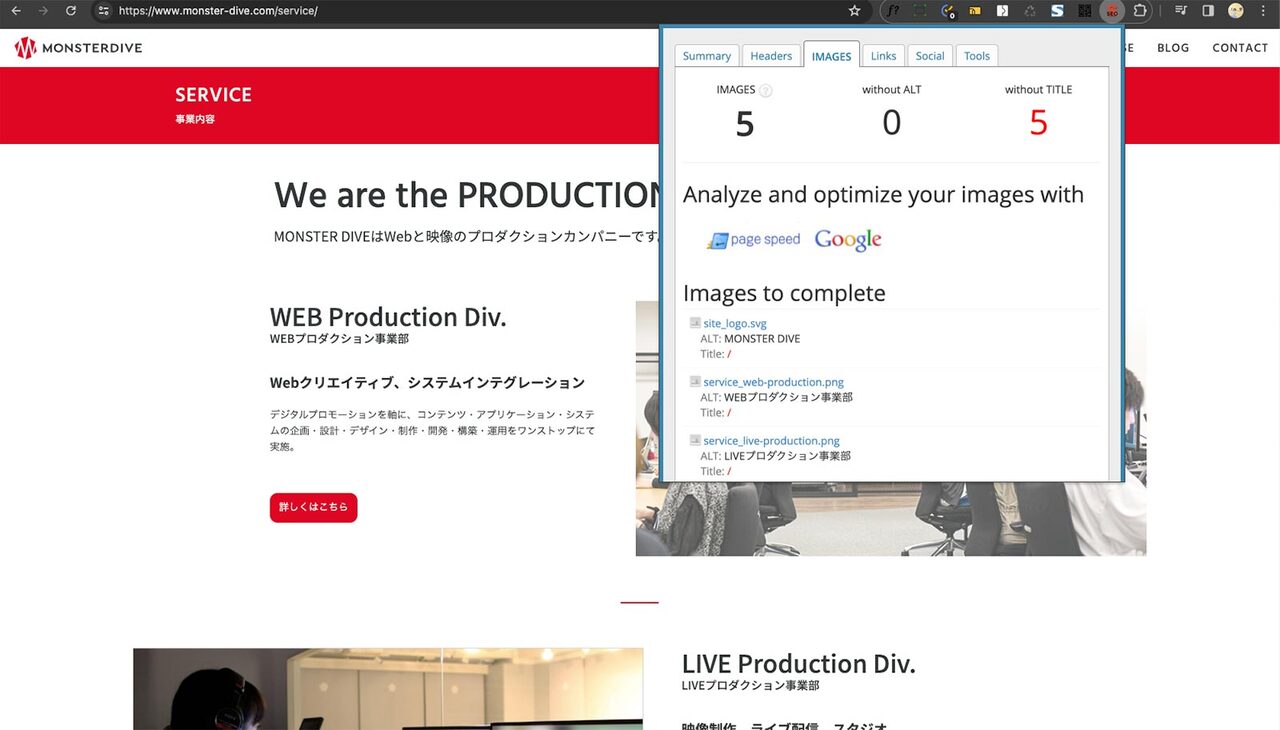Screen dimensions: 1280x730
Task: Open site info icon in address bar
Action: click(104, 11)
